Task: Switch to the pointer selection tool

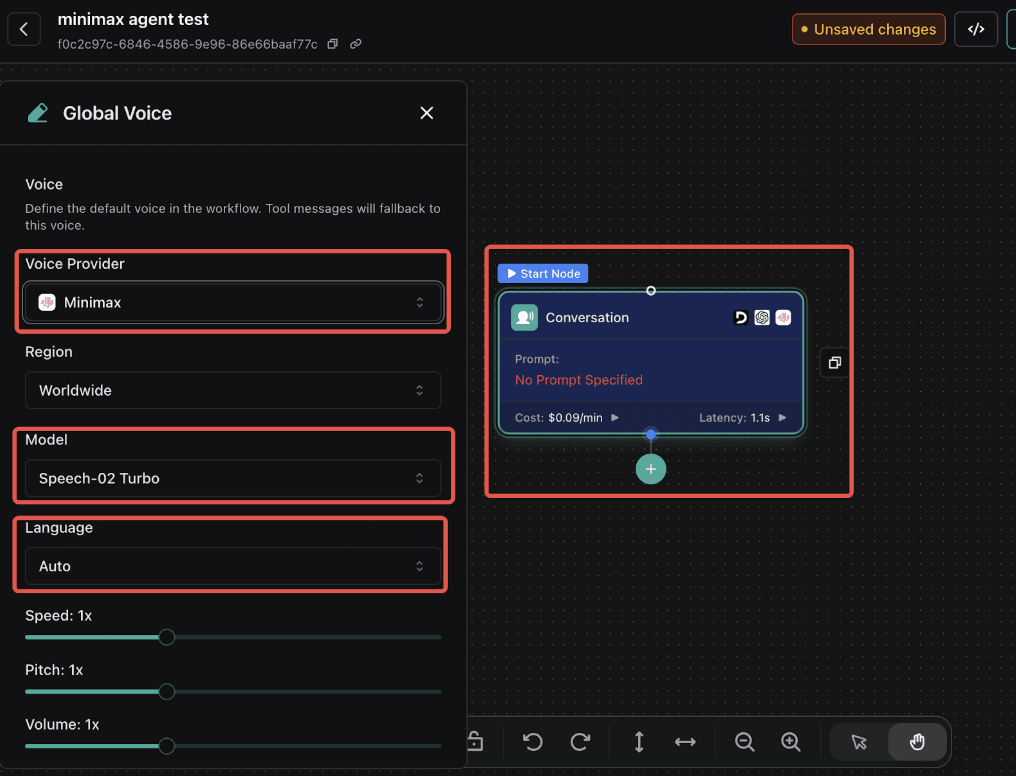Action: point(859,741)
